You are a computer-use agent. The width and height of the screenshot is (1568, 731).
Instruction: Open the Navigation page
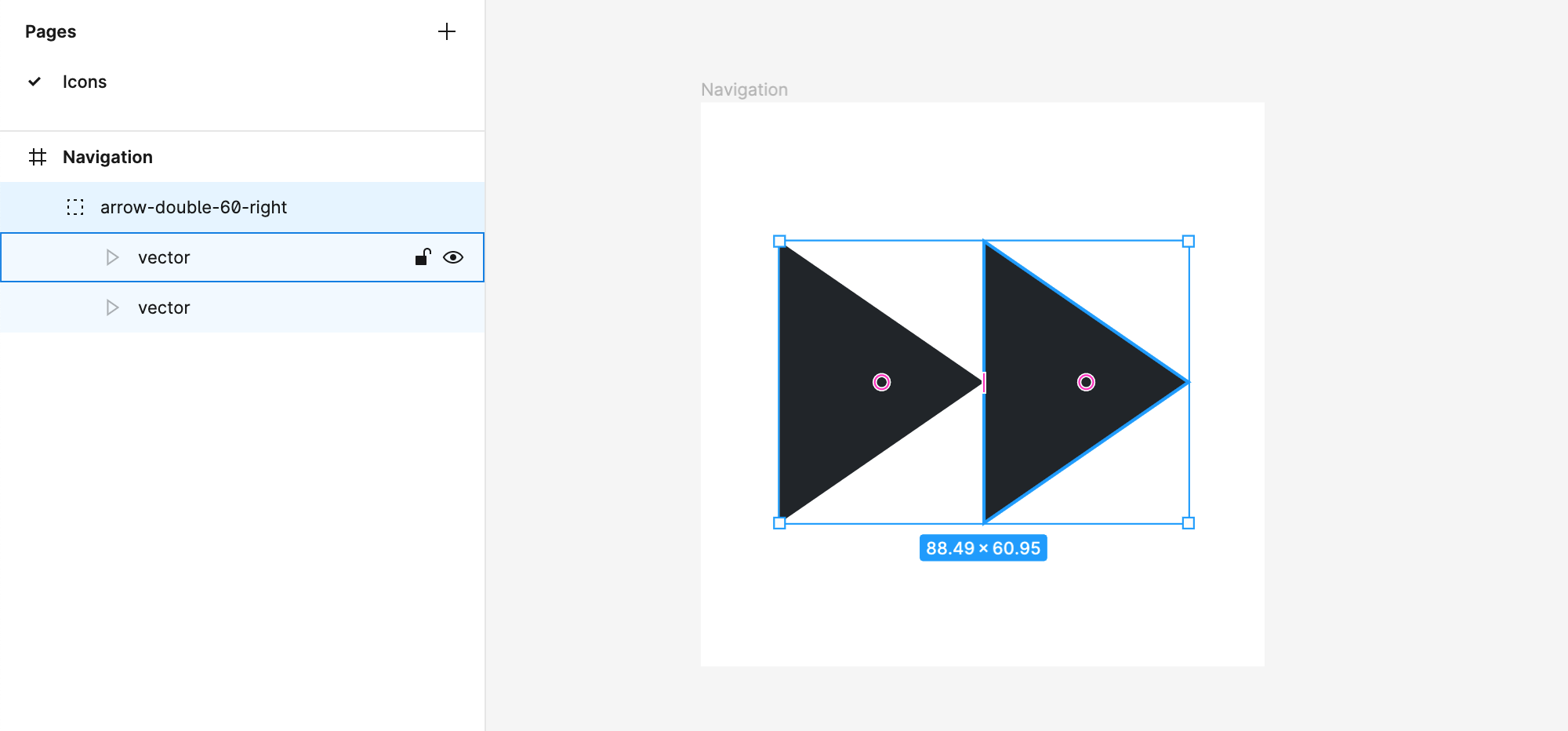tap(107, 157)
